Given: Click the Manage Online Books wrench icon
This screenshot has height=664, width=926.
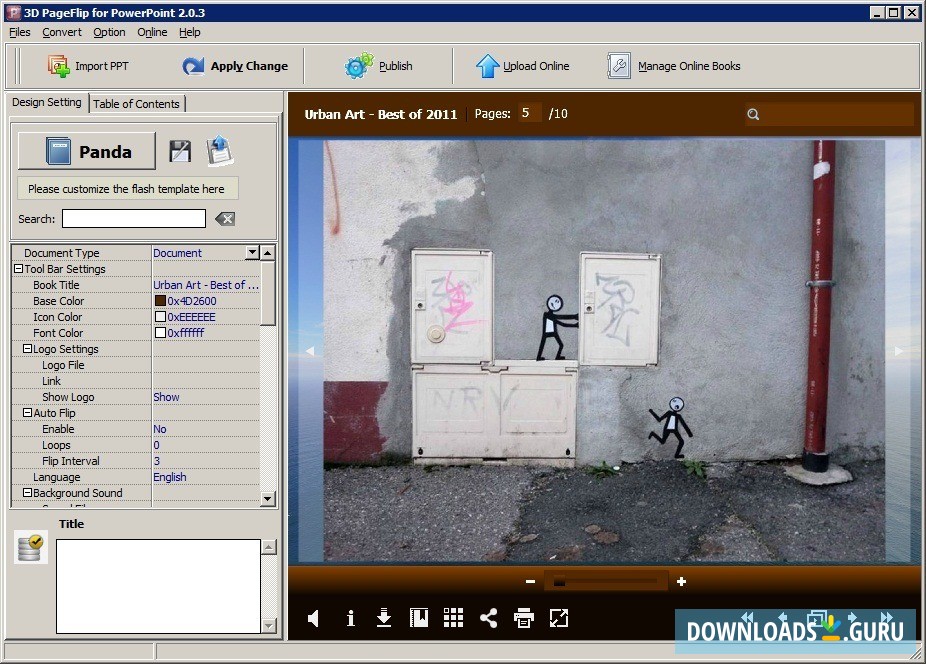Looking at the screenshot, I should (618, 66).
